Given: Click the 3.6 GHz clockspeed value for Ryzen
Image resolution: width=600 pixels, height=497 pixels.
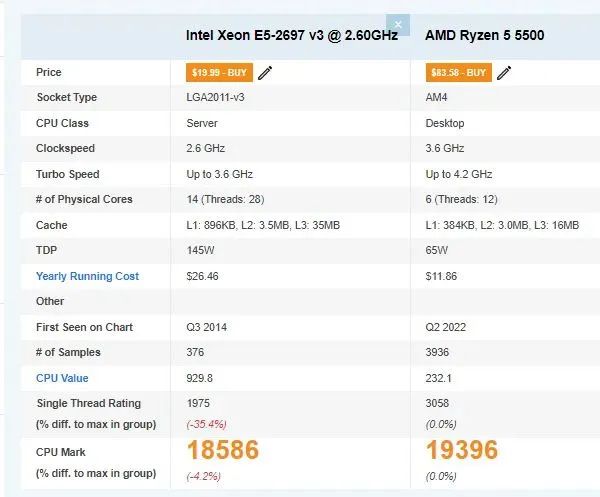Looking at the screenshot, I should (445, 148).
